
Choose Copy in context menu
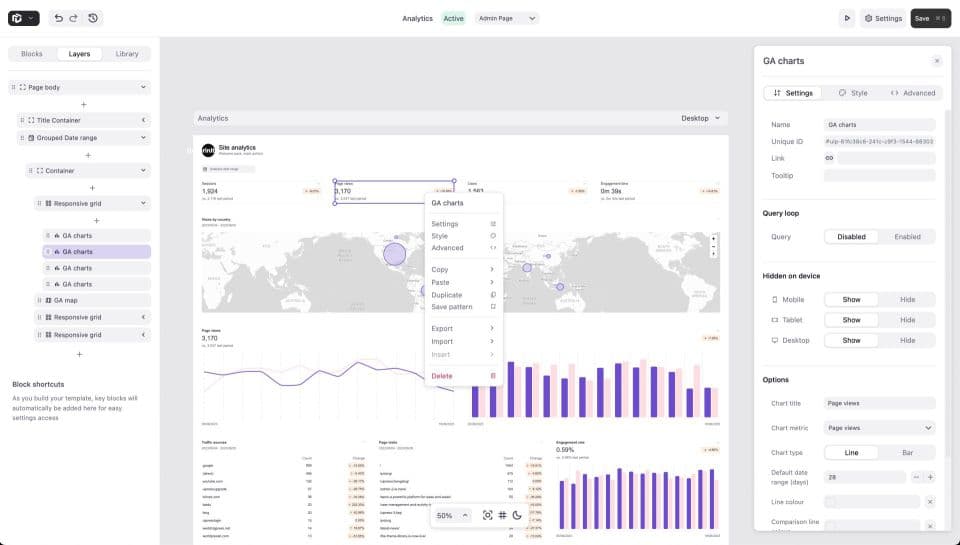pos(463,269)
